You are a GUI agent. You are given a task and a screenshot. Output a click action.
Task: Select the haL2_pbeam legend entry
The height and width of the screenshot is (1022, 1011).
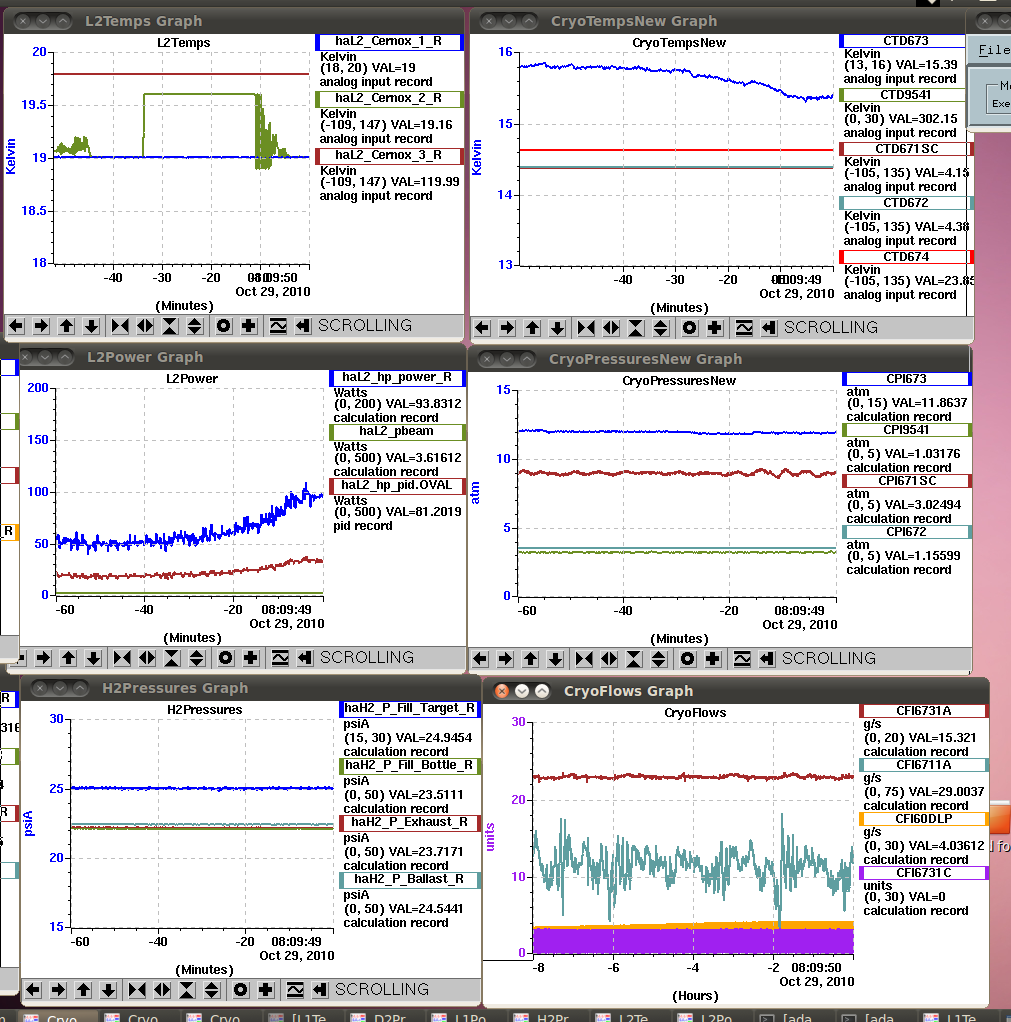click(397, 431)
